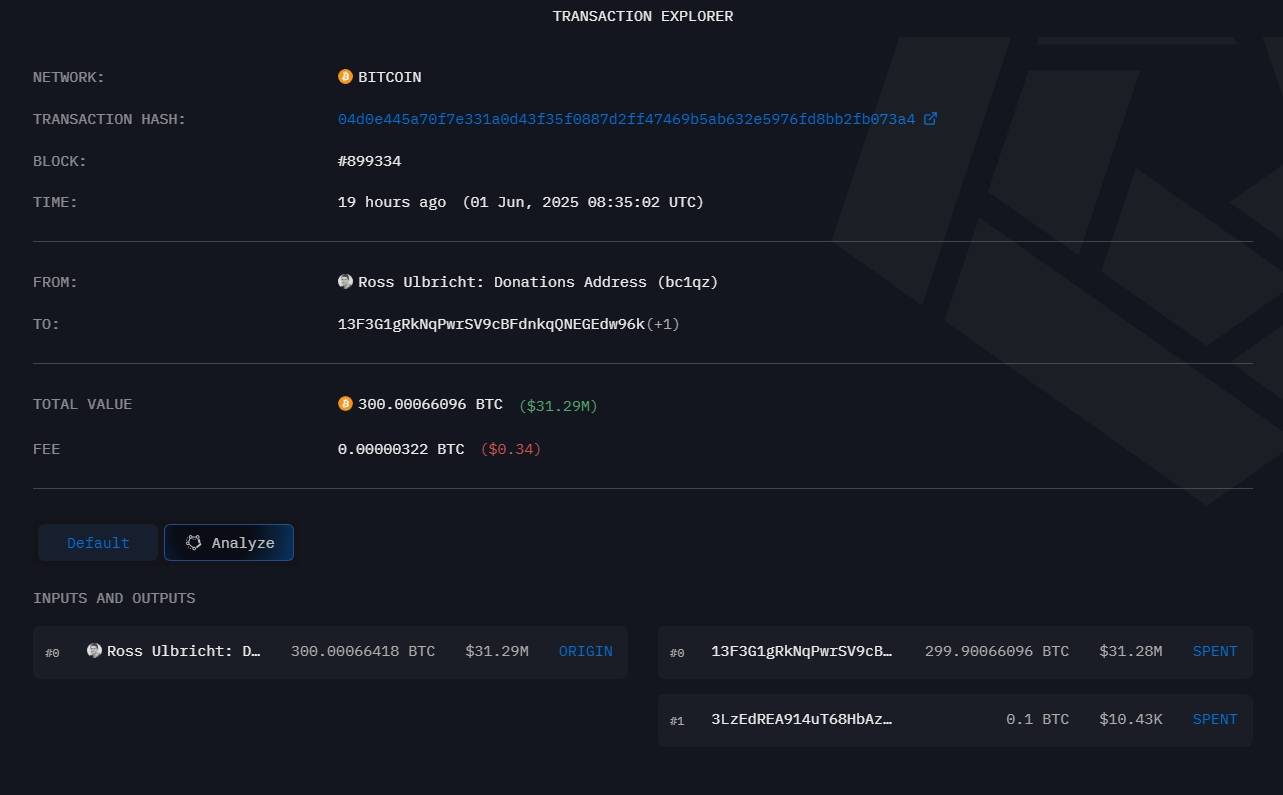Screen dimensions: 1283x795
Task: Click the TRANSACTION EXPLORER heading
Action: pyautogui.click(x=643, y=16)
